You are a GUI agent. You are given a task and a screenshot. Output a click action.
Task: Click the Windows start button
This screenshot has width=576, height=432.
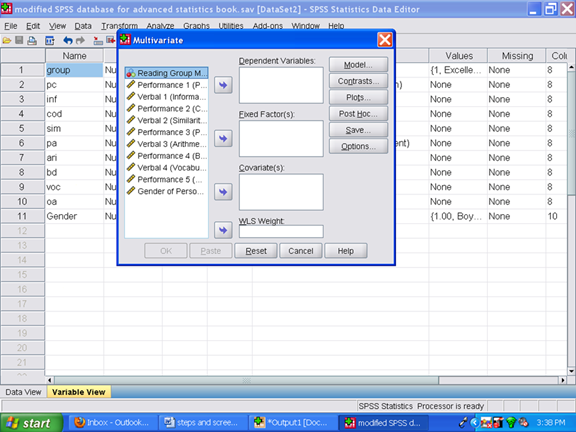tap(32, 423)
